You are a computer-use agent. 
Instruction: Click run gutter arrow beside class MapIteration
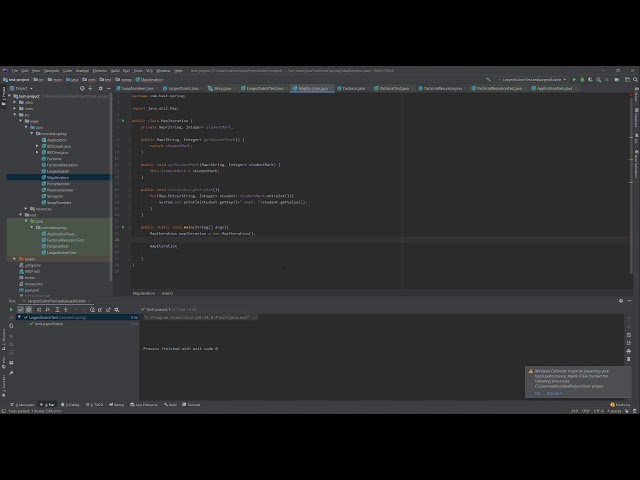[x=123, y=121]
